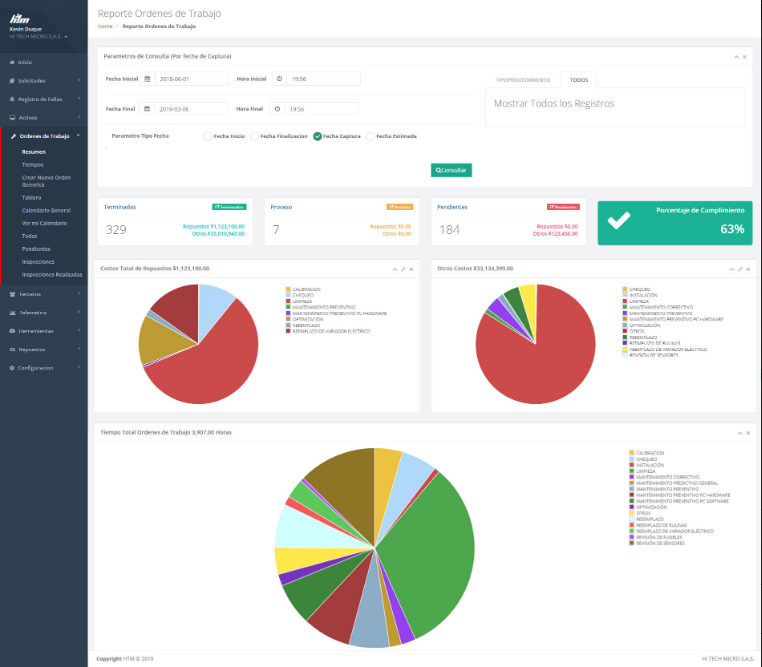
Task: Open the HI TECH MICRO S.A.S. user dropdown
Action: tap(38, 36)
